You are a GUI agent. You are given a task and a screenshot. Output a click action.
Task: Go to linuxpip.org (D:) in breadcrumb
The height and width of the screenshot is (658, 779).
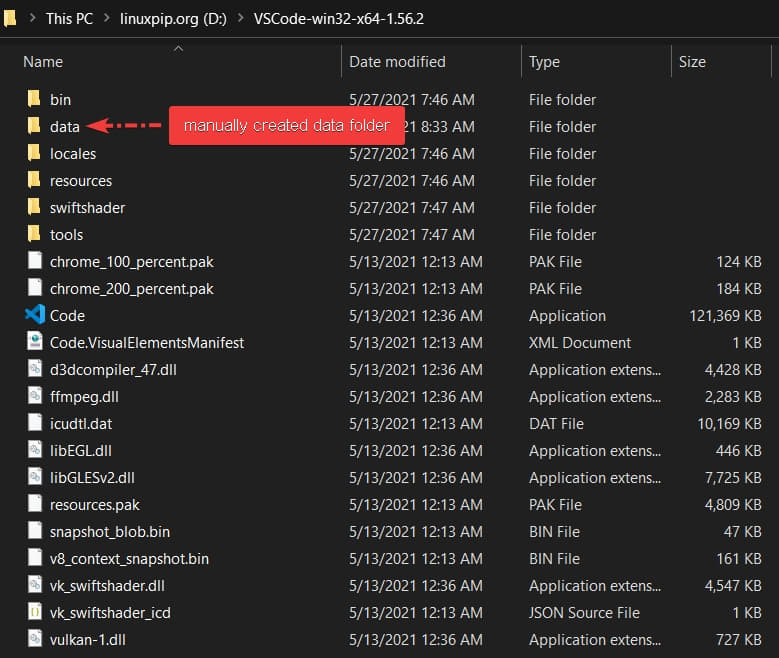click(x=173, y=19)
